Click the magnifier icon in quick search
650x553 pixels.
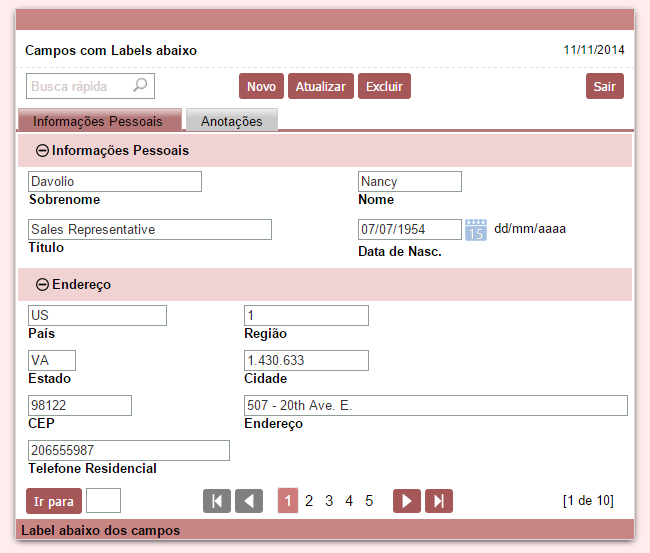point(140,86)
